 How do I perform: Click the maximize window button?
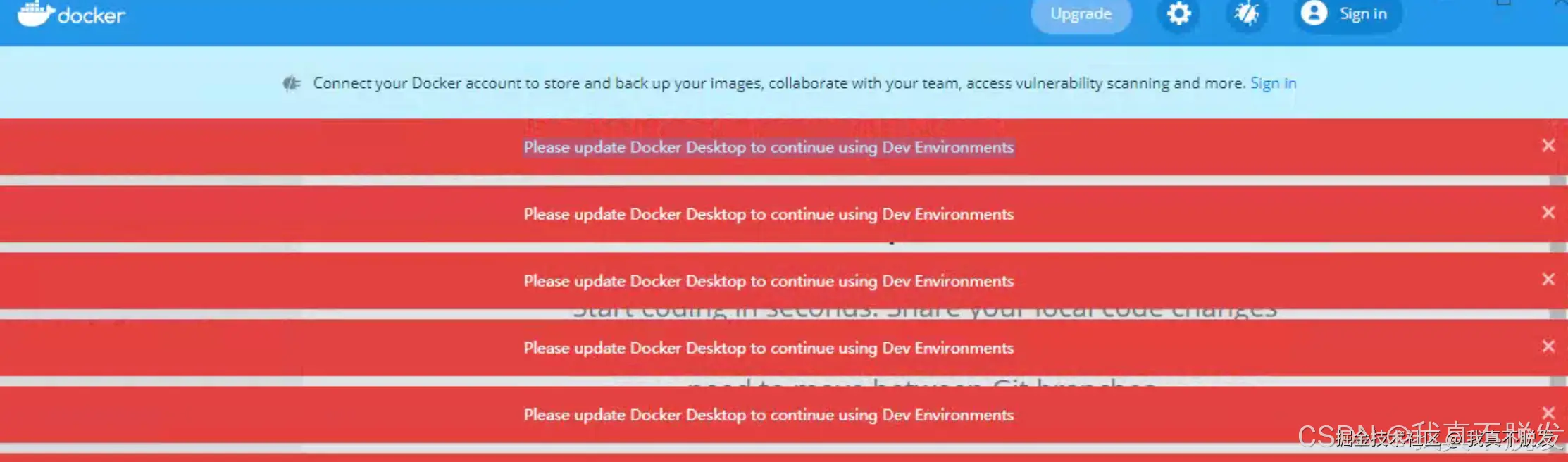[x=1503, y=3]
